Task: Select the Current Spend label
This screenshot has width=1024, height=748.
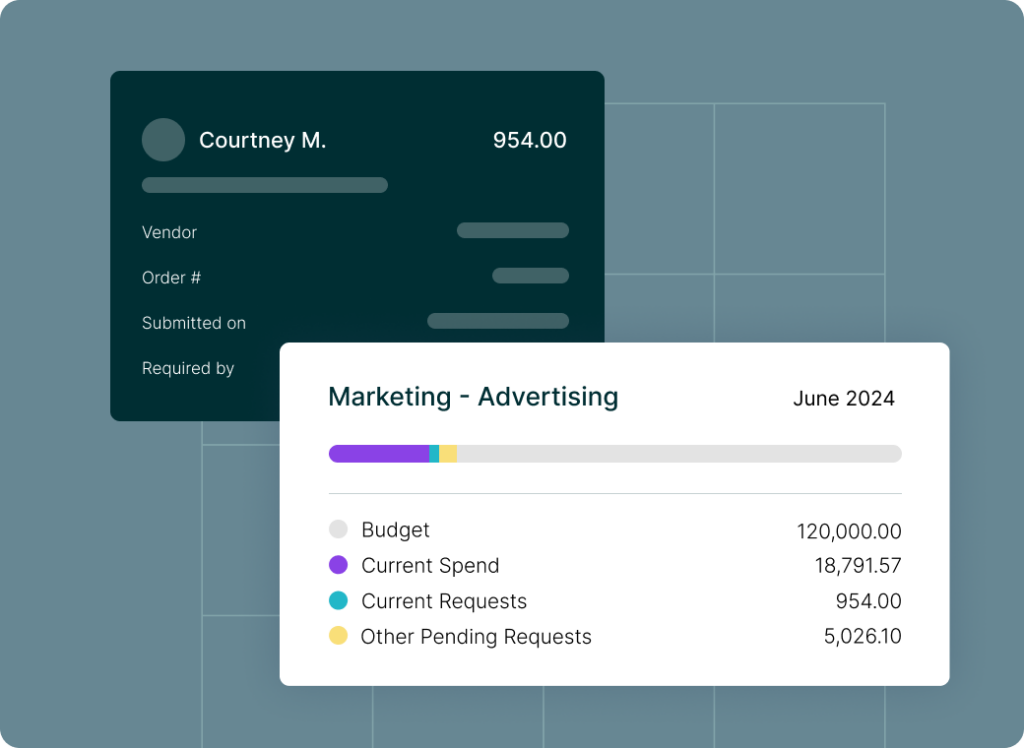Action: [430, 565]
